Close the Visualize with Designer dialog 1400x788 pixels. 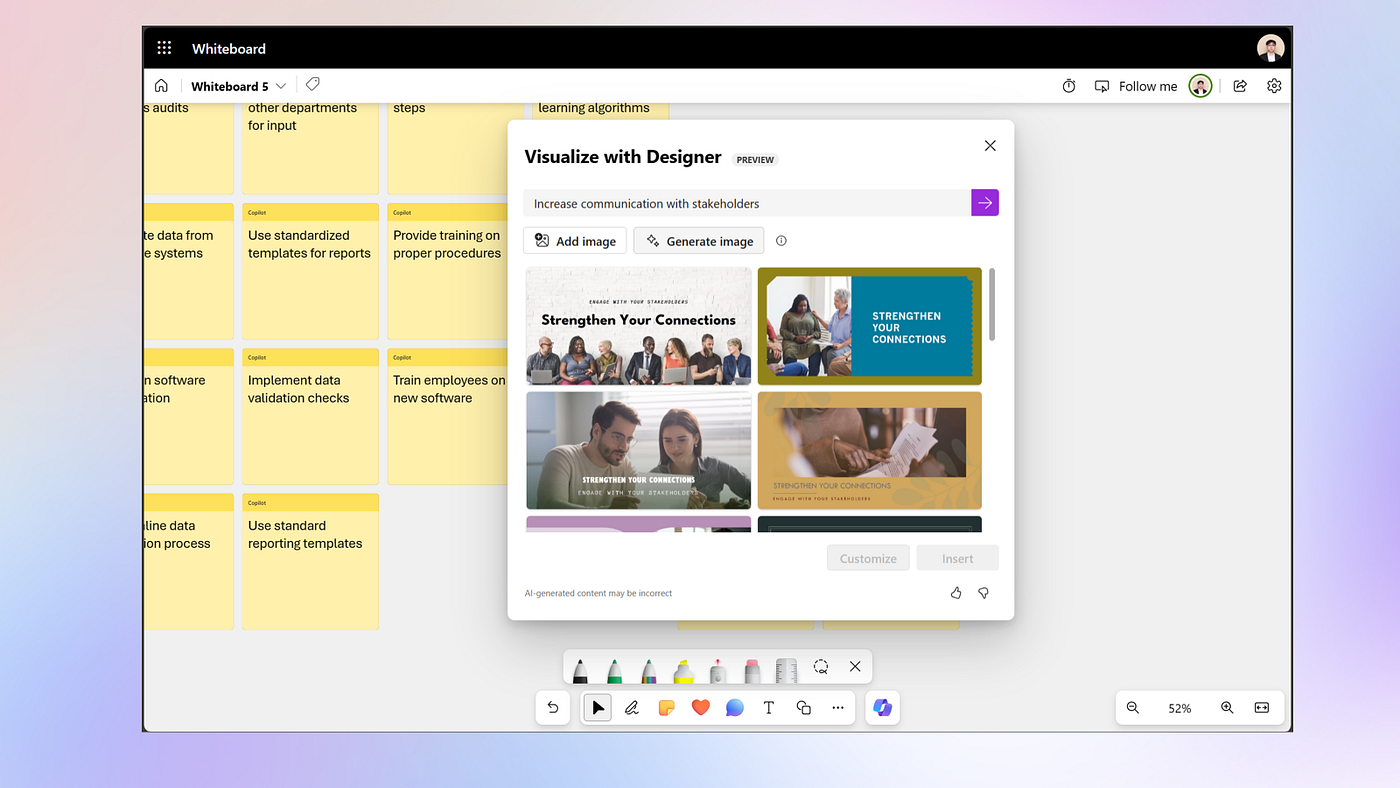(x=990, y=146)
